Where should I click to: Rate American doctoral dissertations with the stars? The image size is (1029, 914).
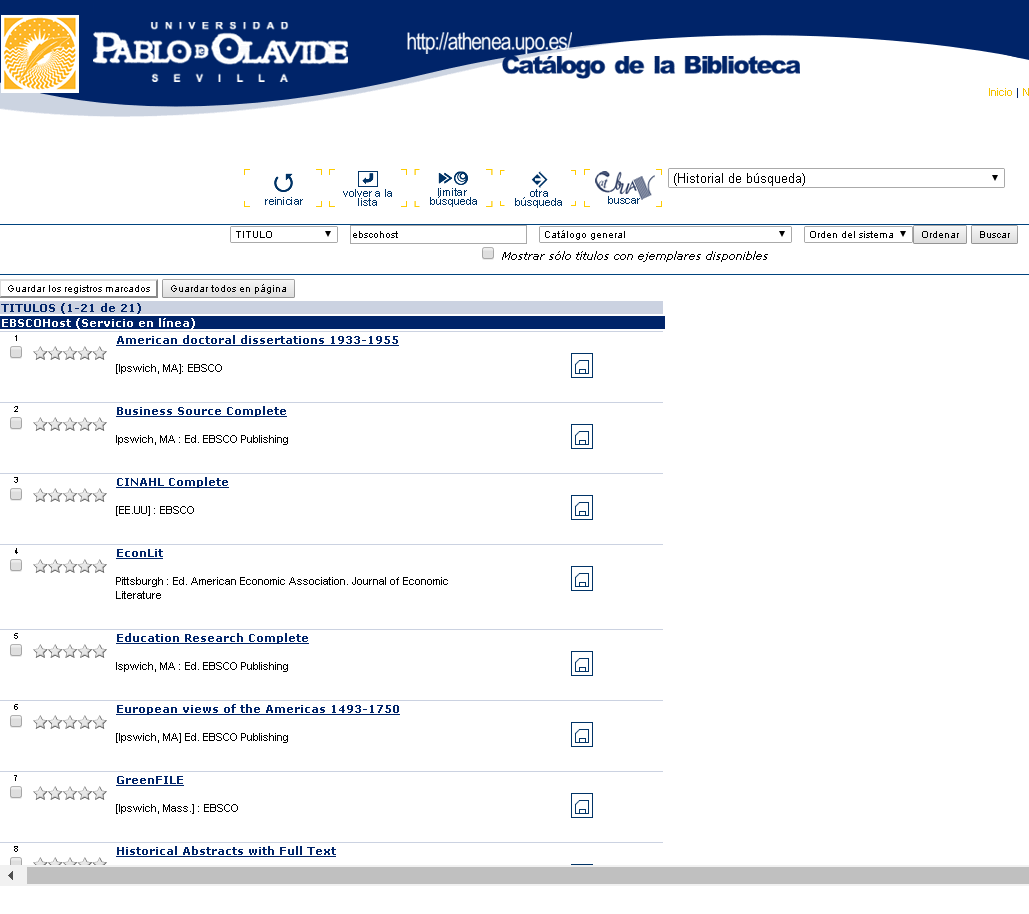70,354
